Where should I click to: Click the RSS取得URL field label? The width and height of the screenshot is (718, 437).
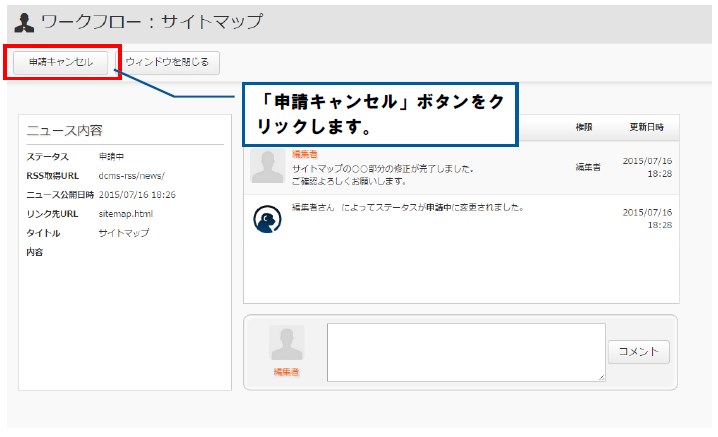point(52,176)
